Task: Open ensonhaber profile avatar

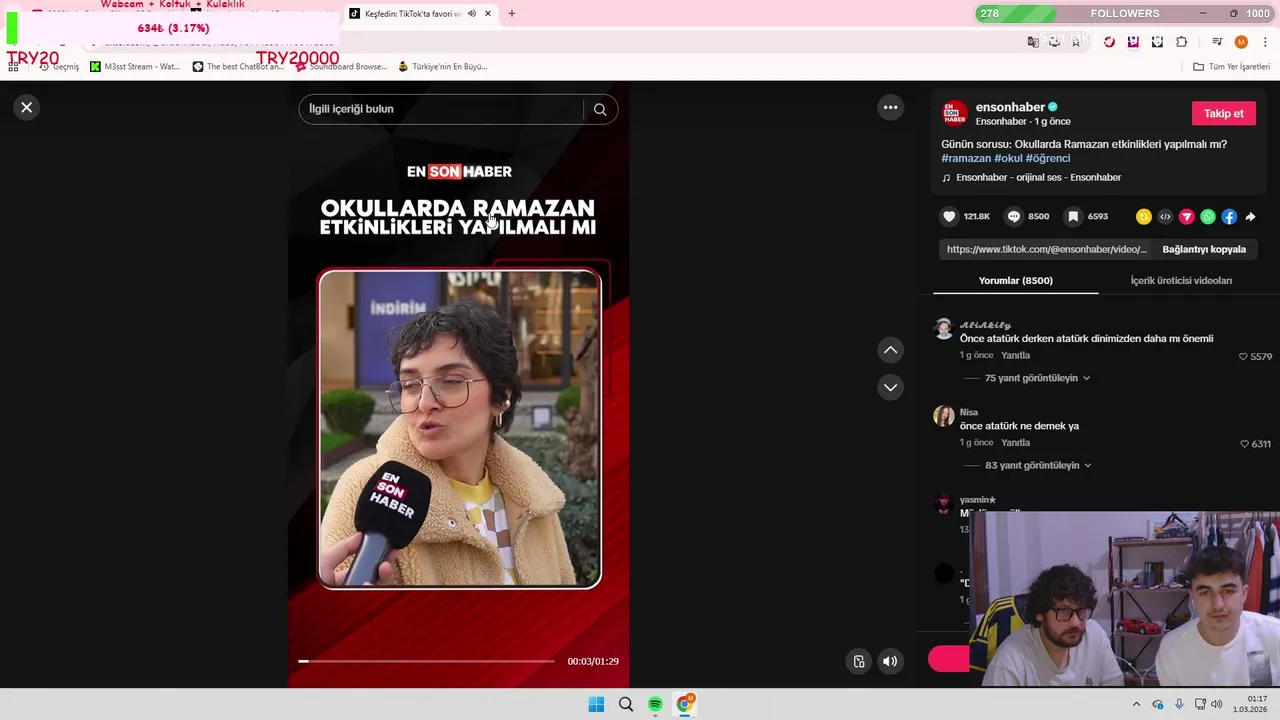Action: coord(955,113)
